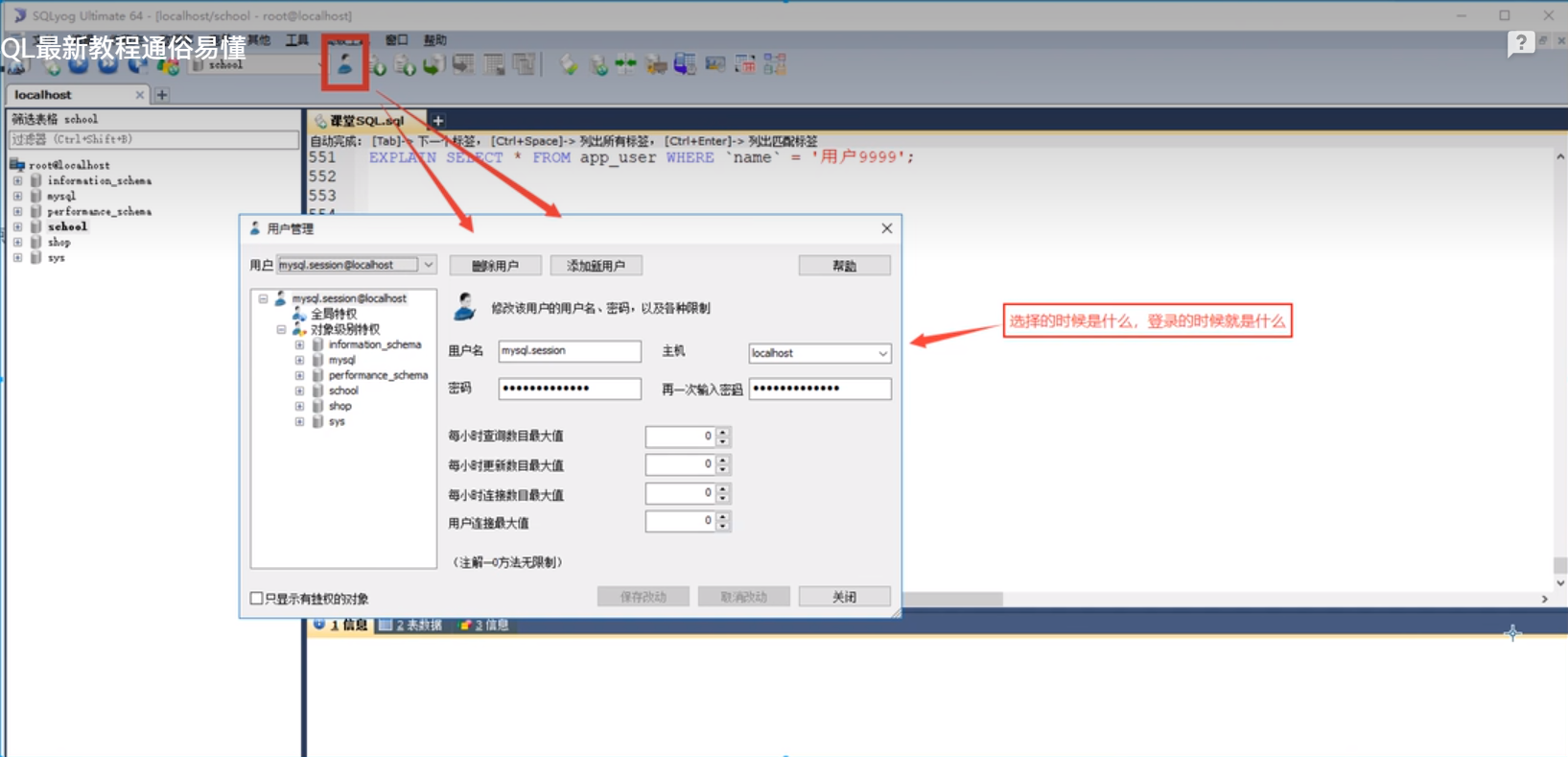This screenshot has width=1568, height=757.
Task: Click shop database icon in 用户管理 tree
Action: (317, 406)
